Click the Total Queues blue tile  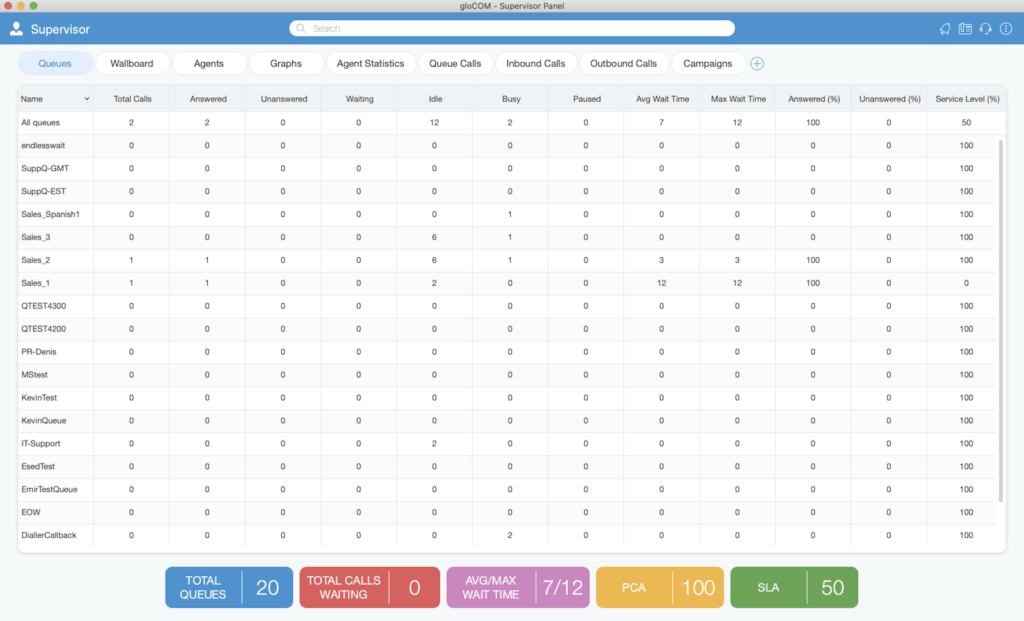pyautogui.click(x=229, y=587)
